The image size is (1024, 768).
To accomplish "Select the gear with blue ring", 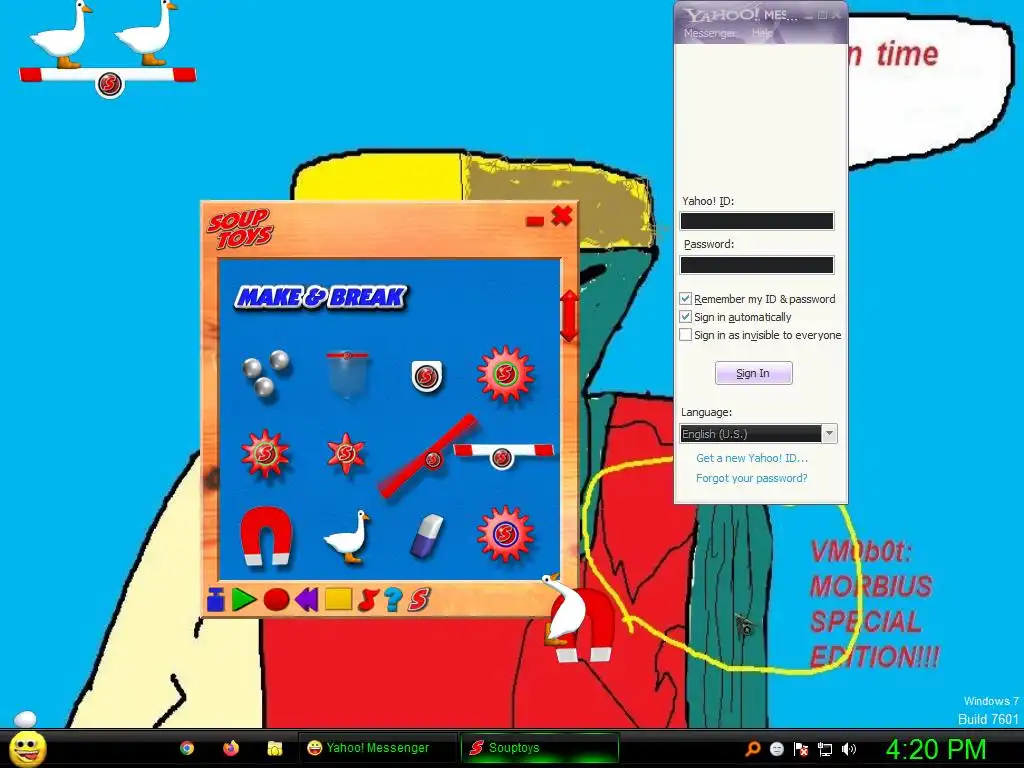I will pyautogui.click(x=505, y=534).
